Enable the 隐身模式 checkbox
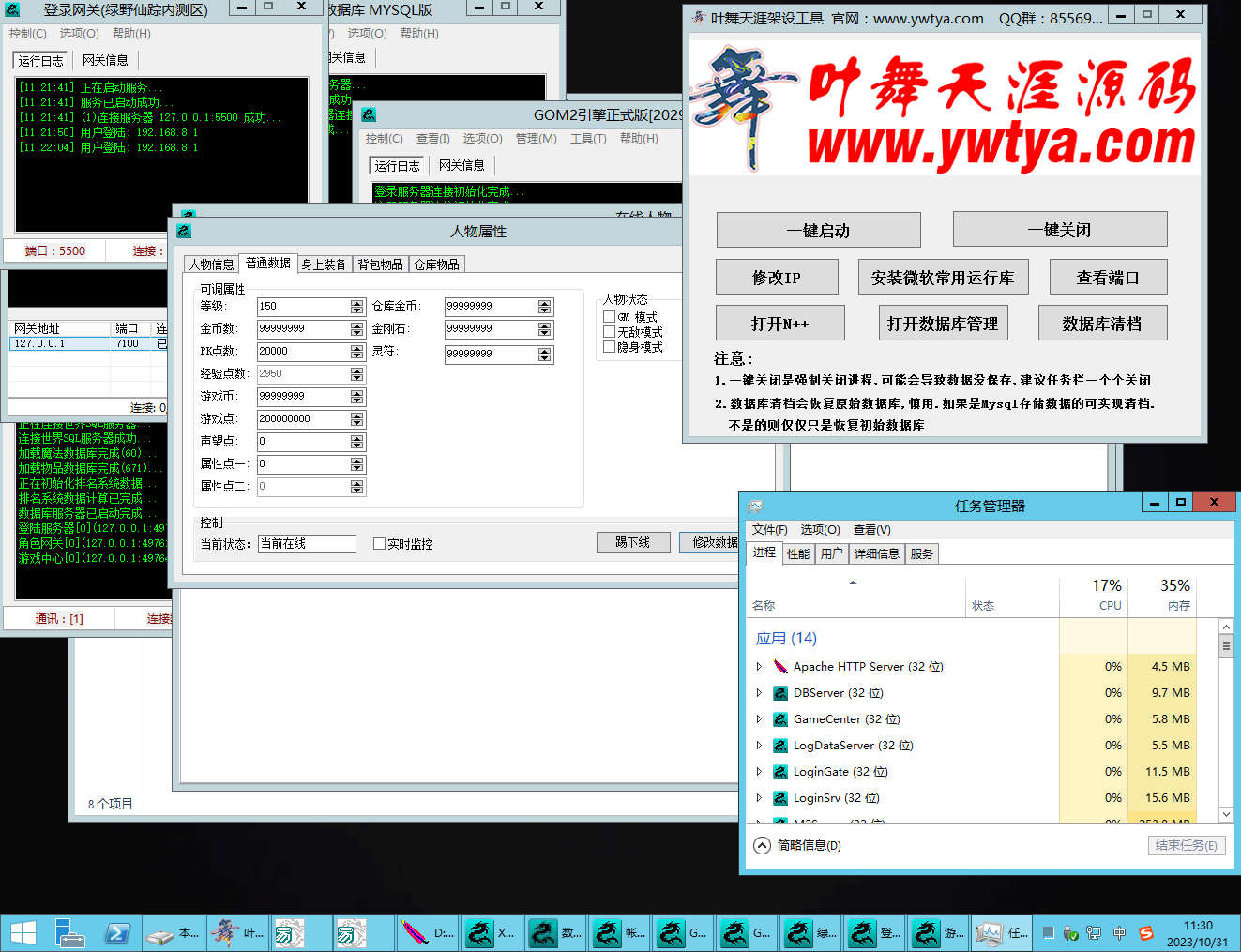 point(610,347)
